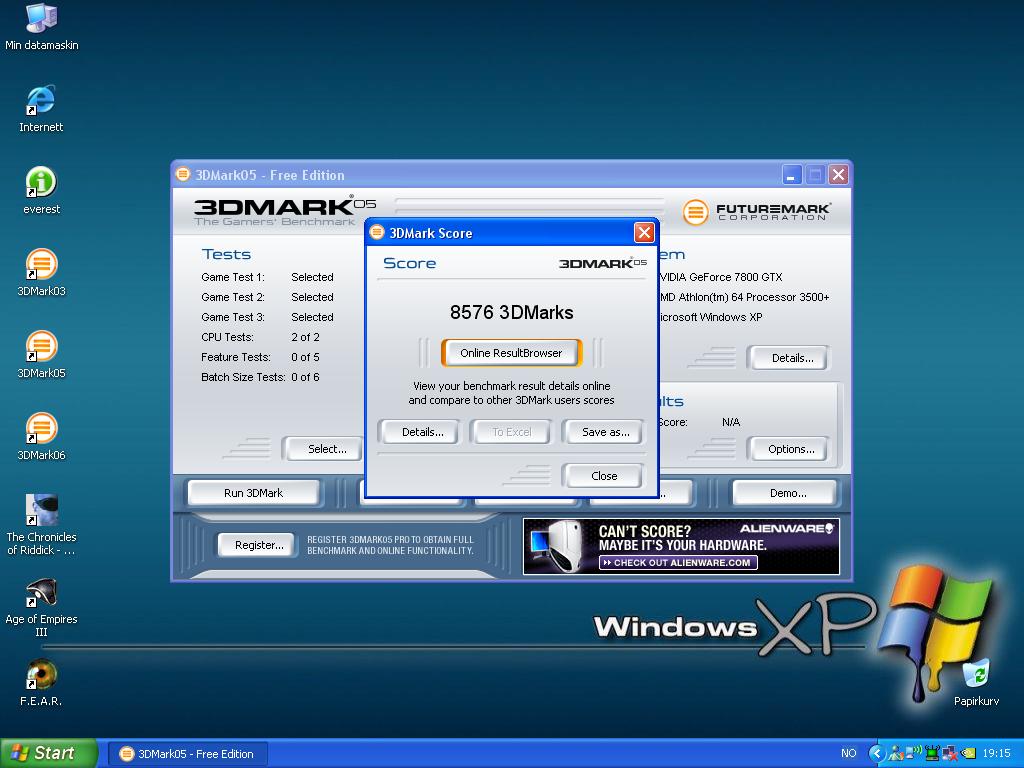Click the Save as... button
Image resolution: width=1024 pixels, height=768 pixels.
click(605, 432)
